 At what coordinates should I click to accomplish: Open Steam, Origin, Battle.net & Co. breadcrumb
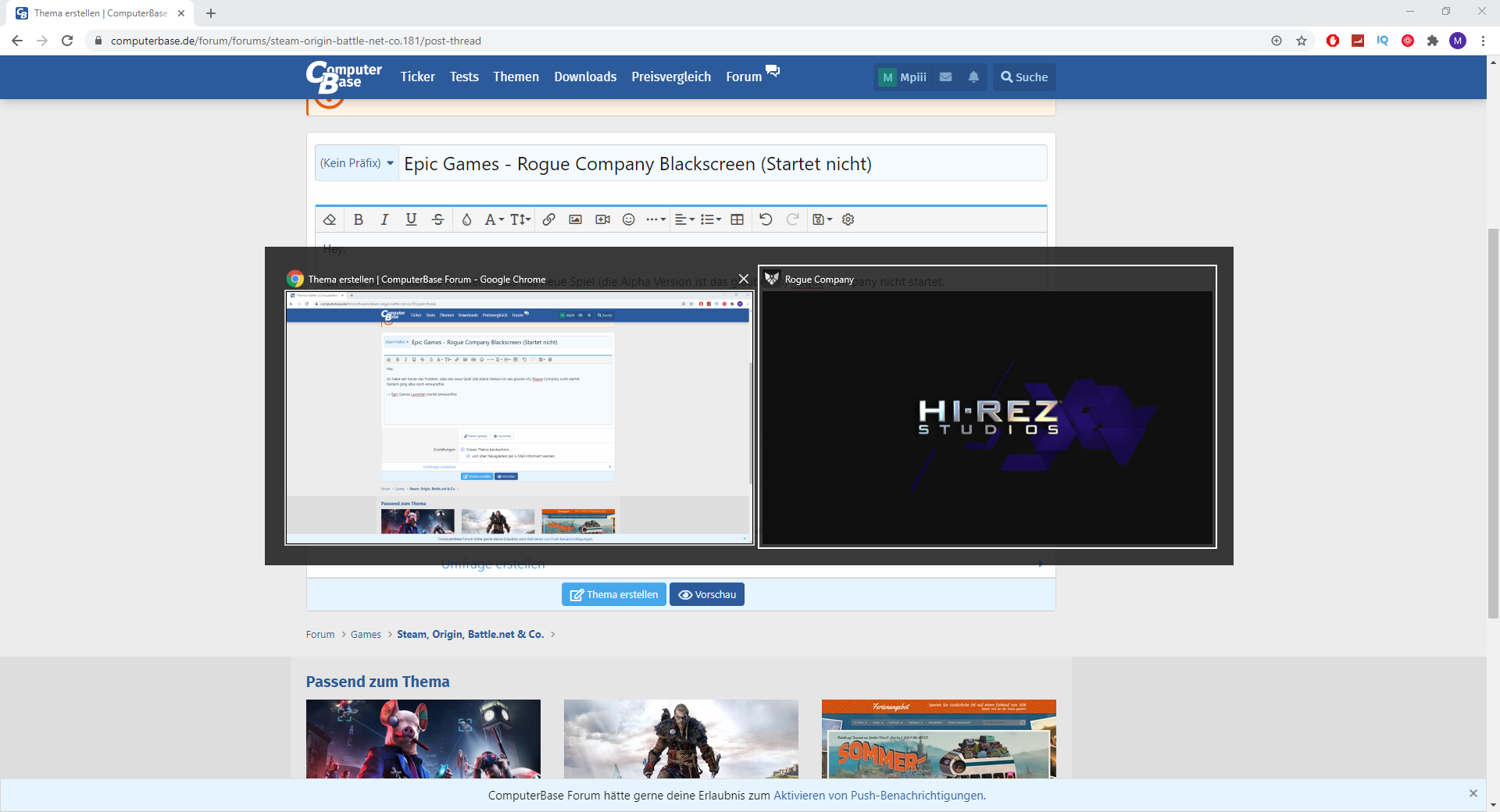click(470, 634)
